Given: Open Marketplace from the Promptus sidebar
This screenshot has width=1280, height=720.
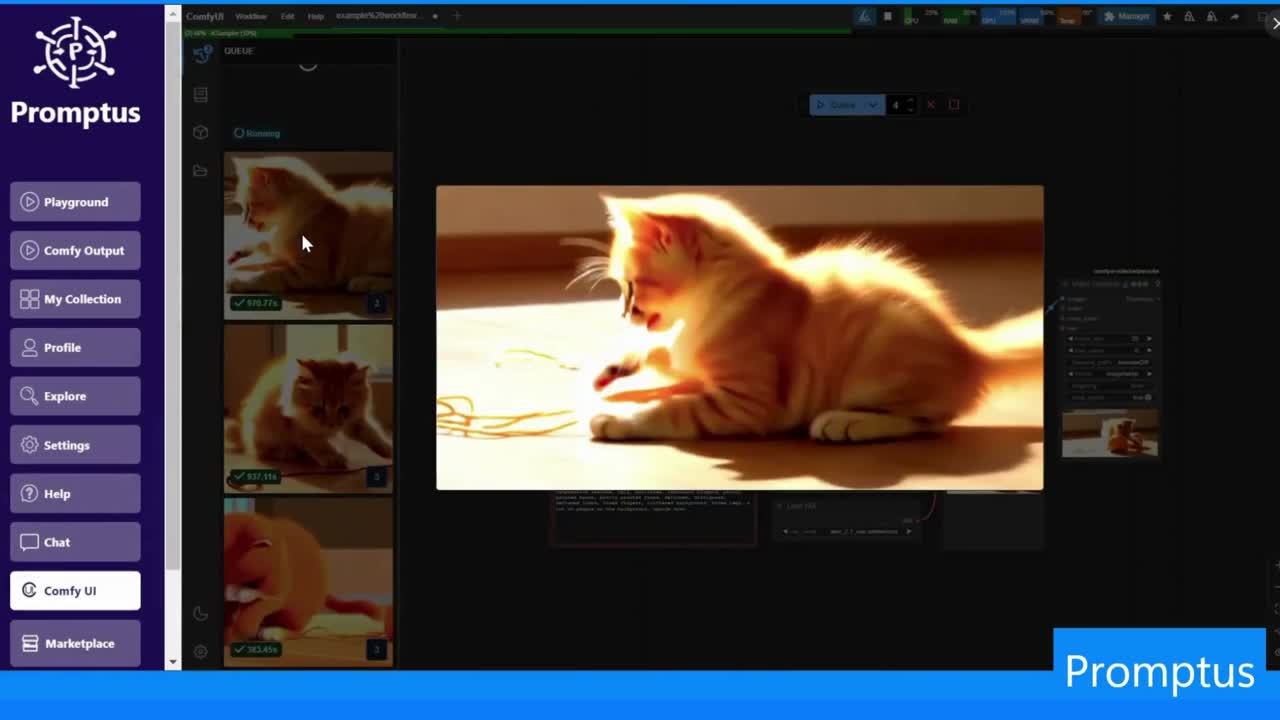Looking at the screenshot, I should (x=75, y=643).
